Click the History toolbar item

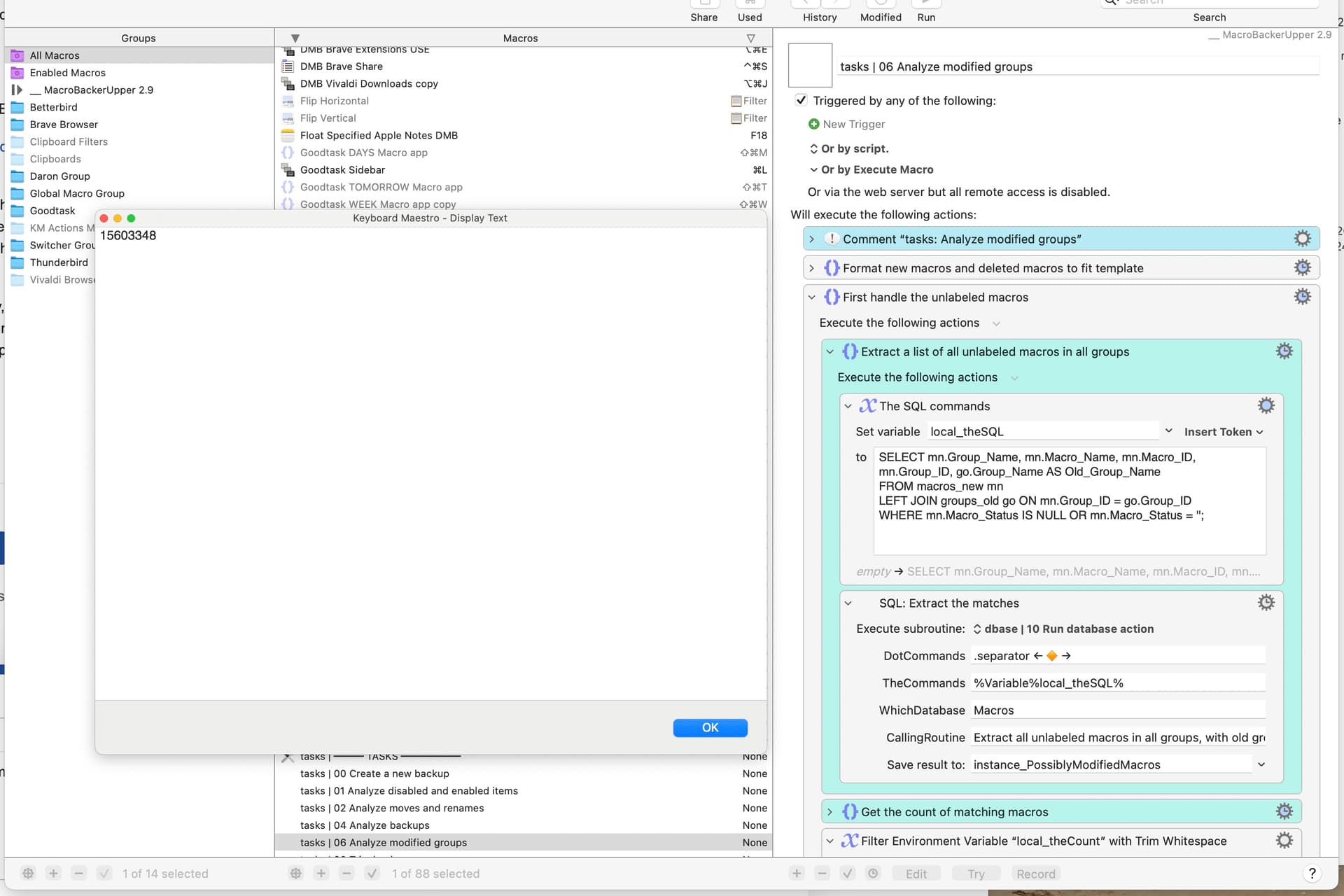[x=820, y=11]
